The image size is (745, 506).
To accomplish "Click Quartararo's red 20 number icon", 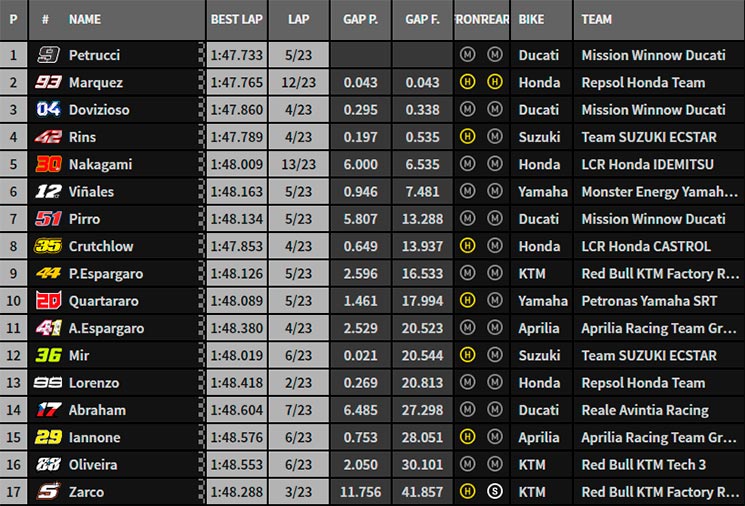I will tap(48, 301).
